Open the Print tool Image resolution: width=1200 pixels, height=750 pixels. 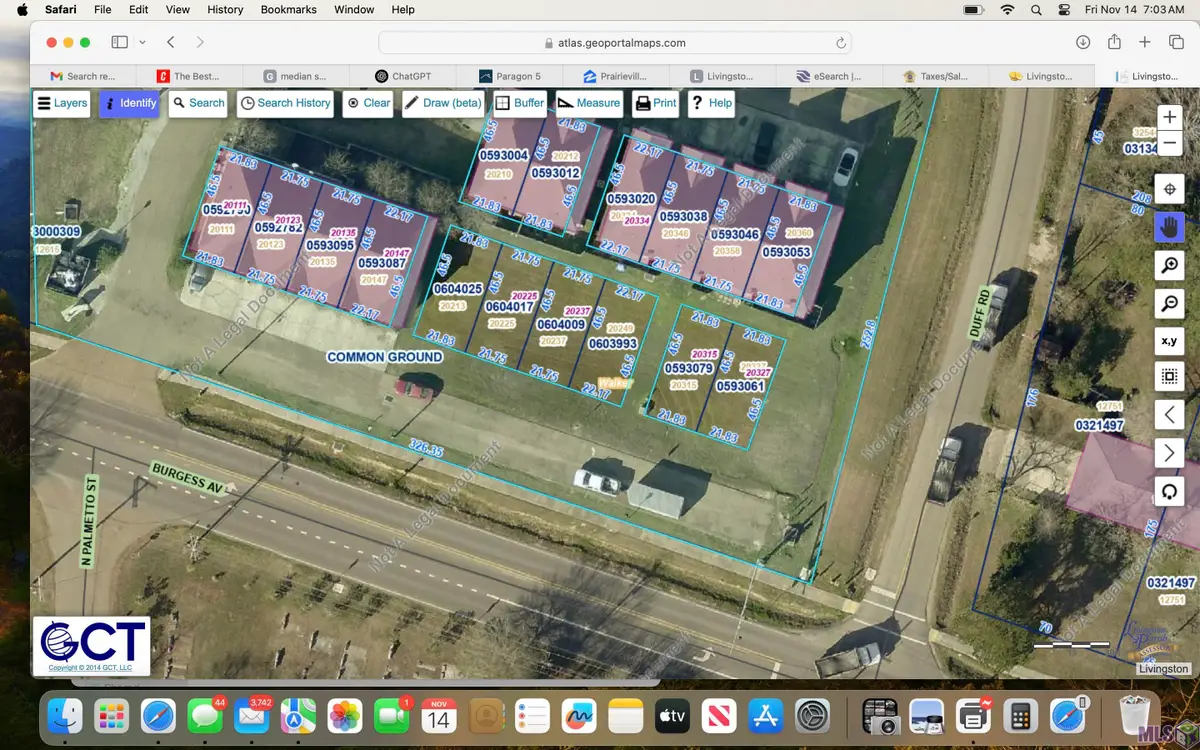[x=654, y=103]
